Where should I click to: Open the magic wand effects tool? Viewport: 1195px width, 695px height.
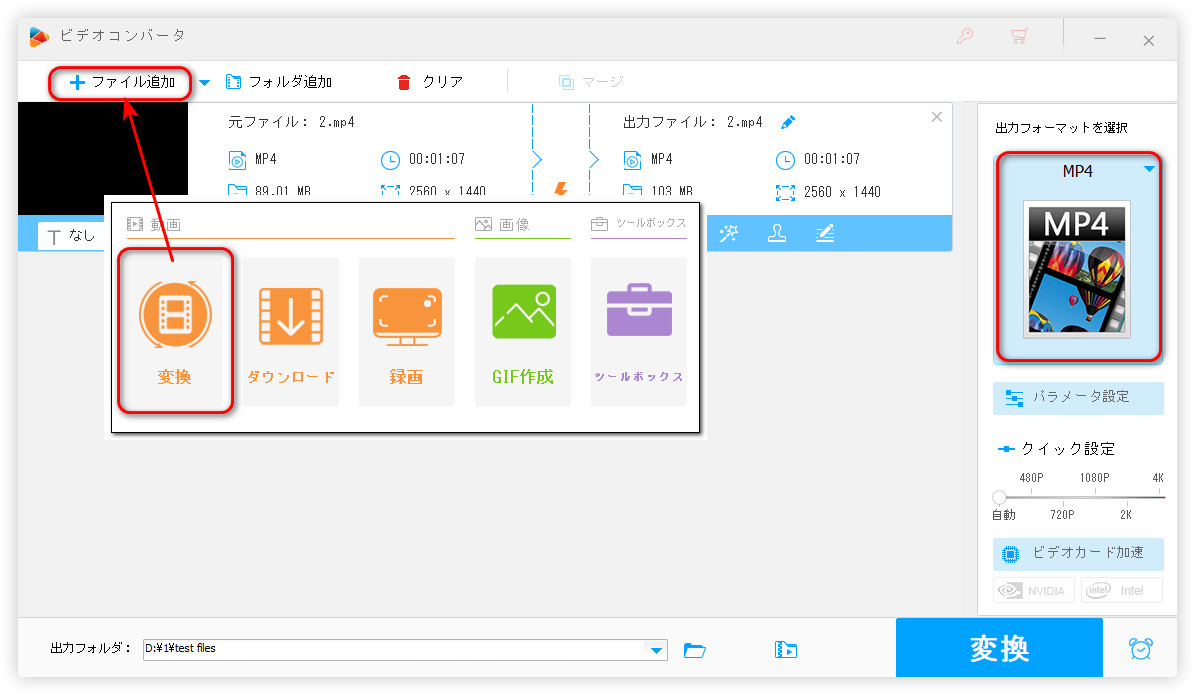[730, 234]
